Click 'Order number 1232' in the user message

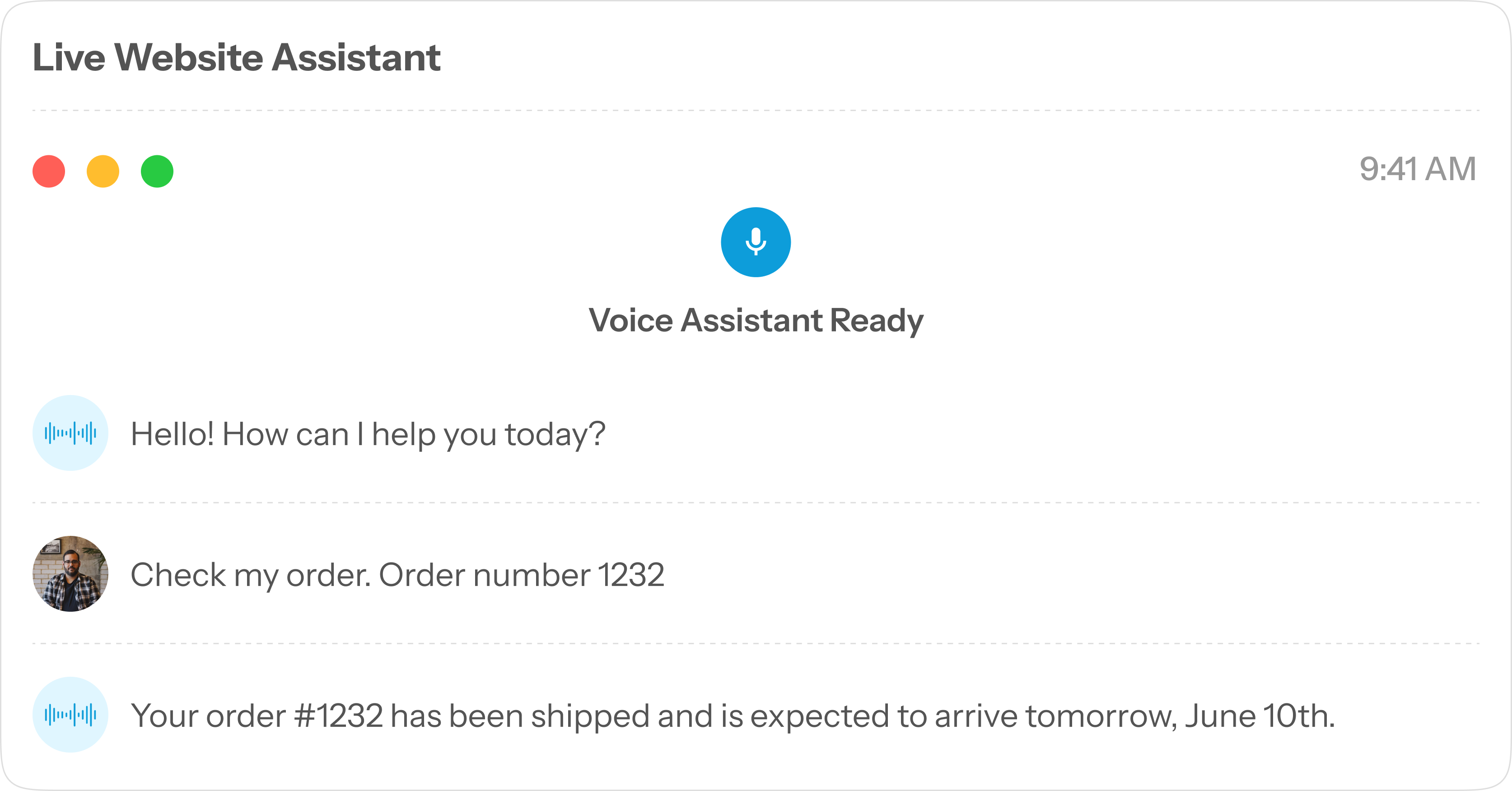click(521, 575)
